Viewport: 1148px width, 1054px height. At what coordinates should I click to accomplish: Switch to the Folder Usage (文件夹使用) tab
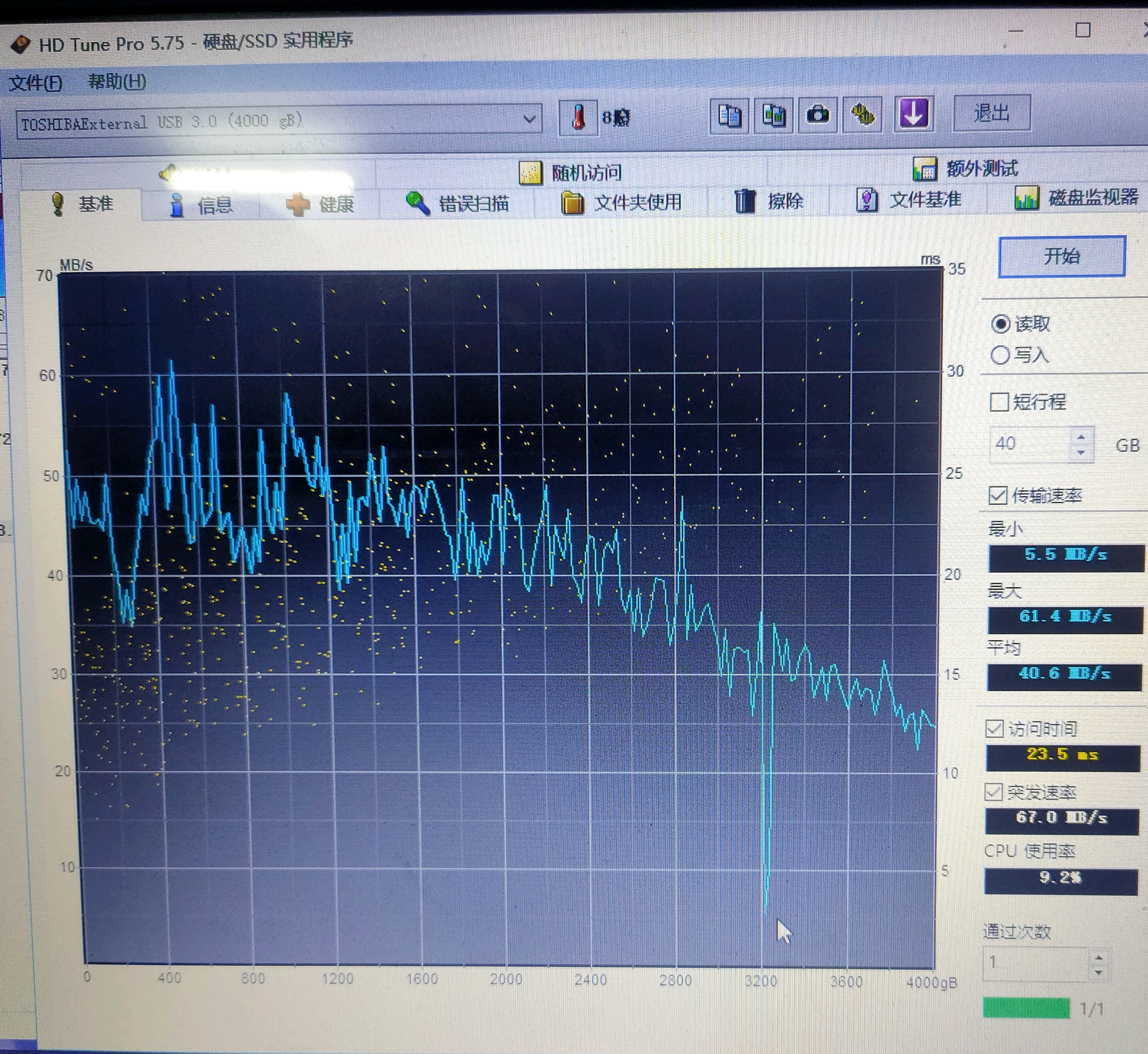[x=621, y=202]
